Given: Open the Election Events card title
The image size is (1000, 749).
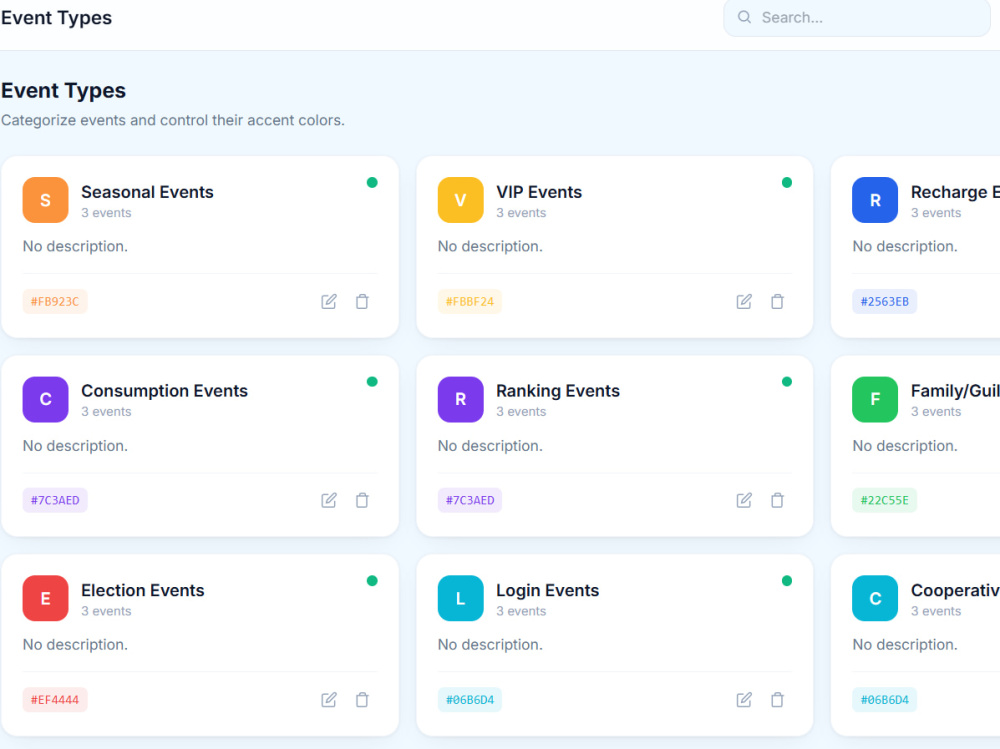Looking at the screenshot, I should 143,590.
